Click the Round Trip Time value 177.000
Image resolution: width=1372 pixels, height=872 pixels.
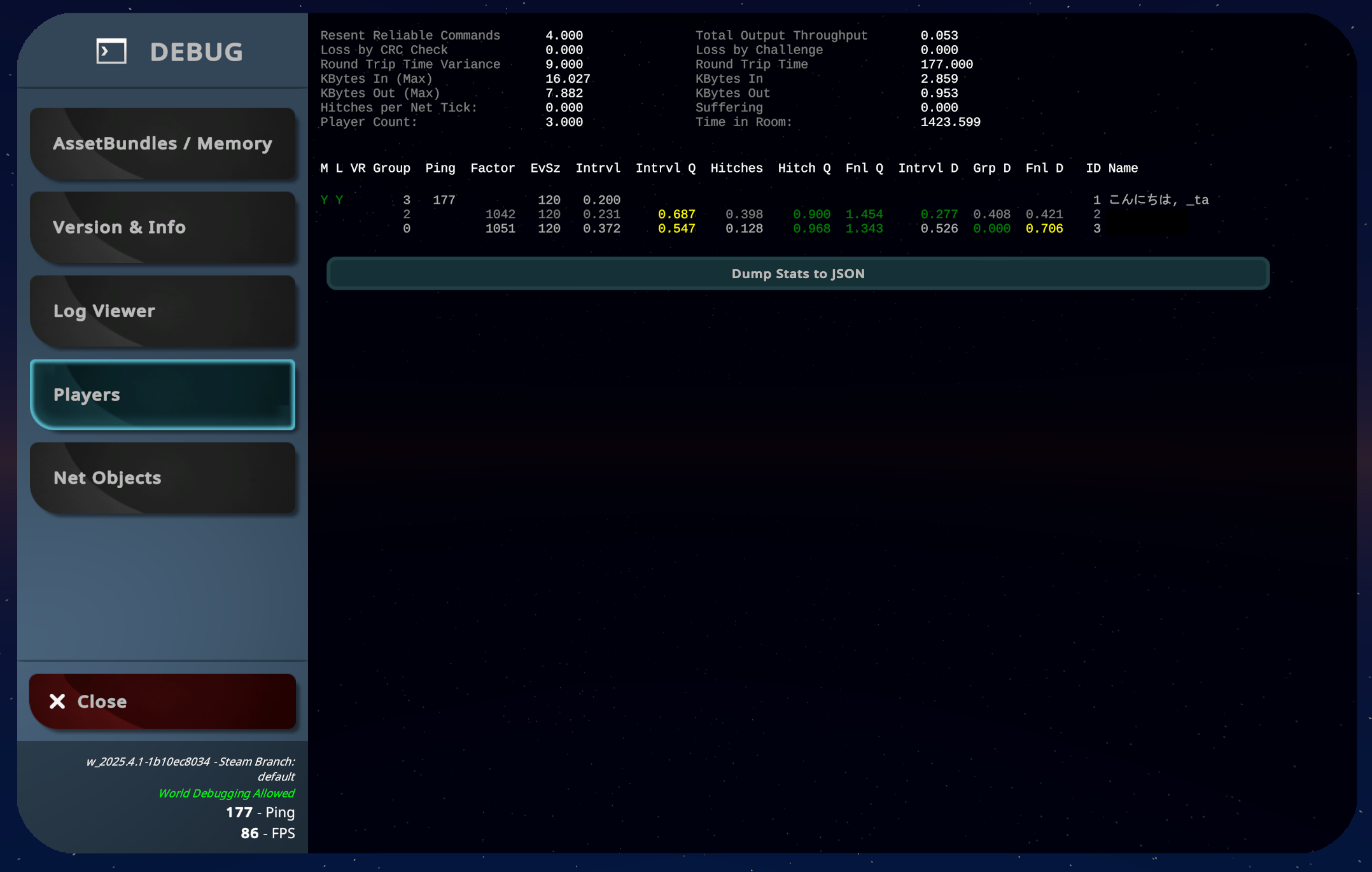click(x=946, y=64)
